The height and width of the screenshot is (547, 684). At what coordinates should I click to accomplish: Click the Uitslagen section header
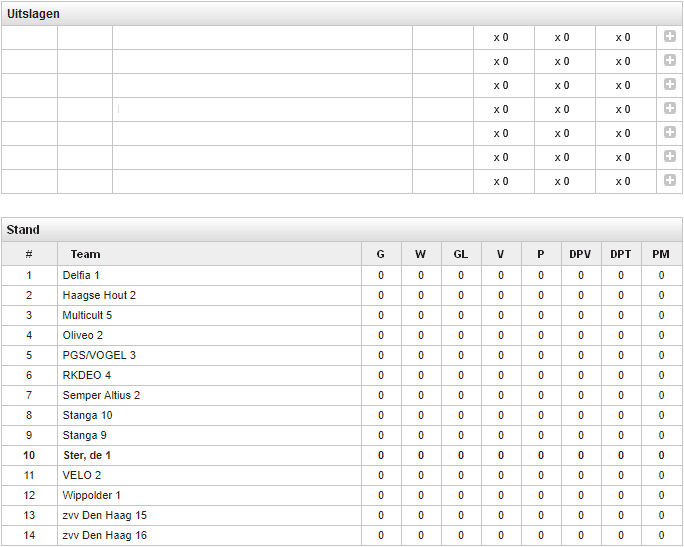33,14
